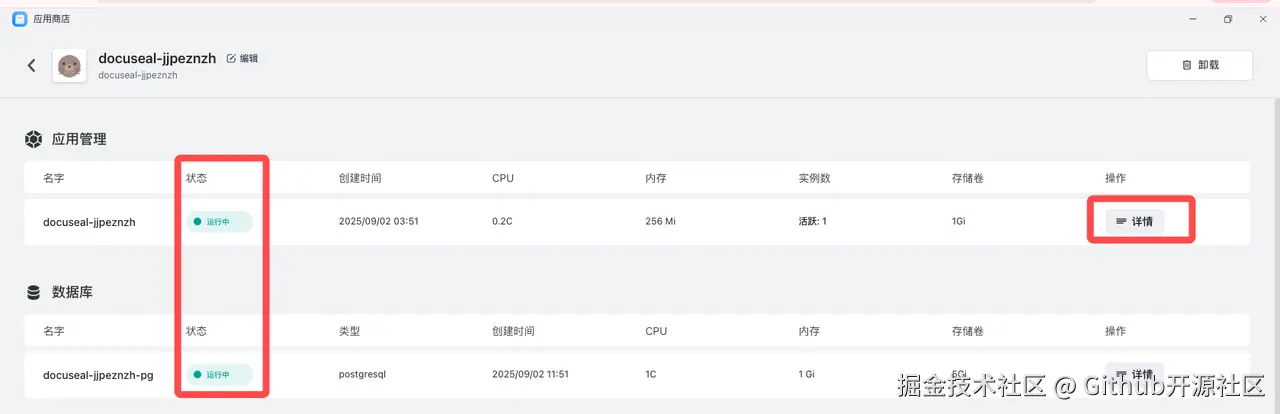Click the 1 Gi memory value in database row
This screenshot has height=414, width=1280.
[807, 374]
